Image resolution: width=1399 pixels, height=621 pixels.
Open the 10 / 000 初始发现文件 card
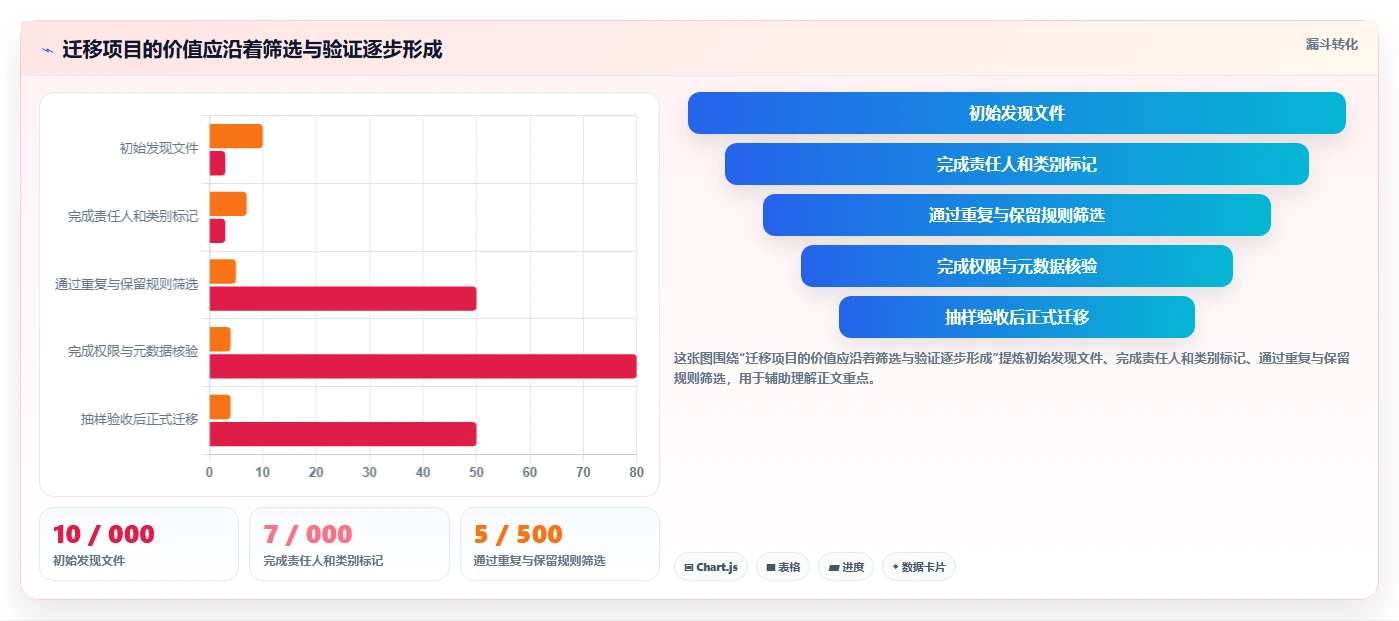(139, 544)
